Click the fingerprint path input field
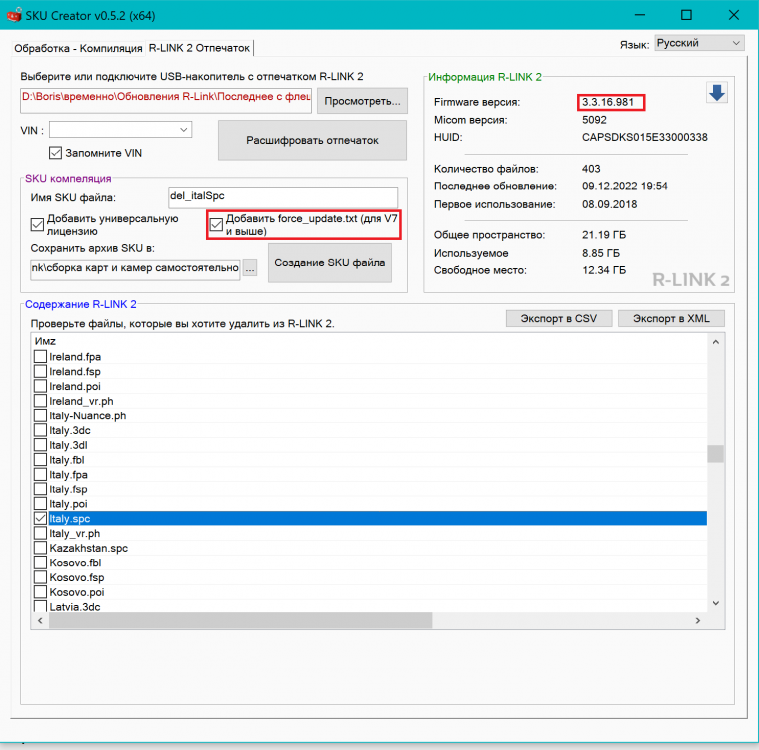The width and height of the screenshot is (759, 750). [x=166, y=101]
